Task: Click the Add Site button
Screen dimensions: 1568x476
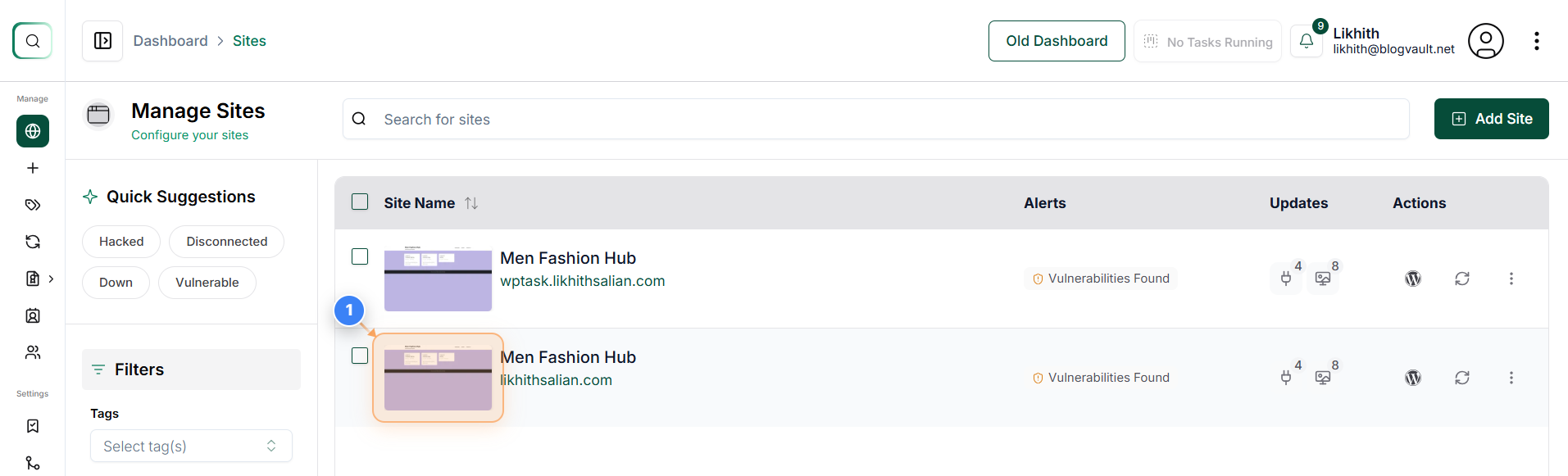Action: [x=1491, y=119]
